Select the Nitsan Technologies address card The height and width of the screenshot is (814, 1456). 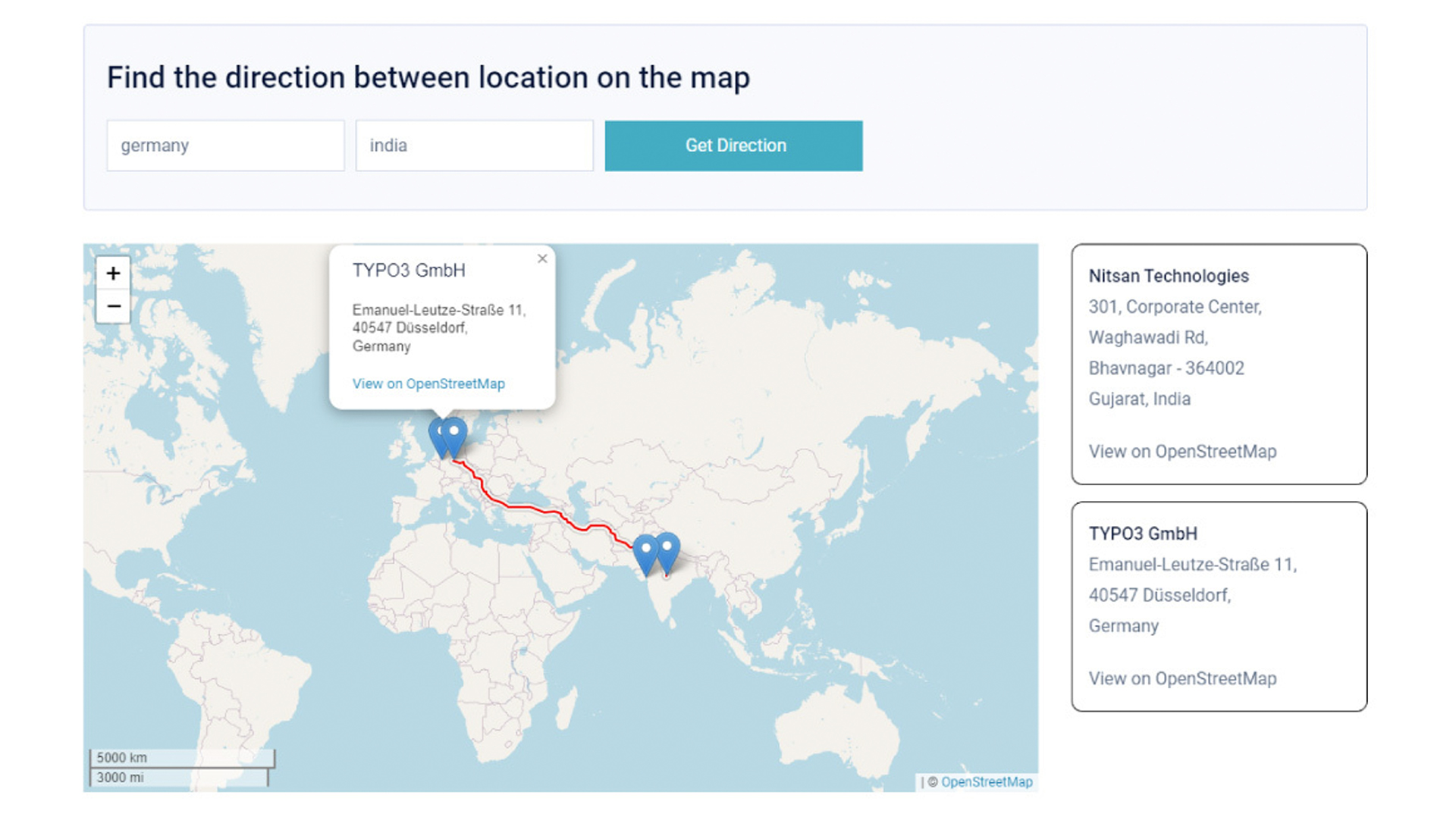click(1218, 364)
